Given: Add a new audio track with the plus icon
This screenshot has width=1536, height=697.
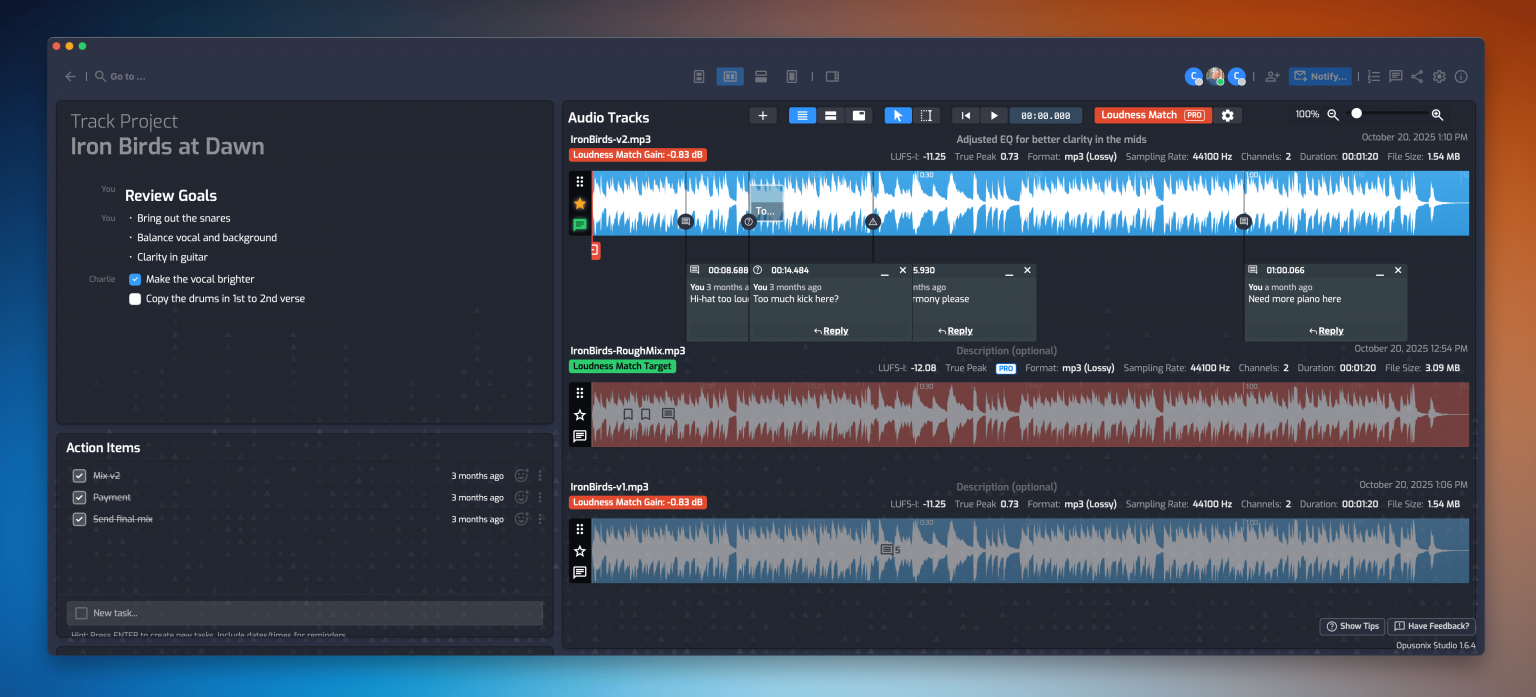Looking at the screenshot, I should (x=763, y=115).
